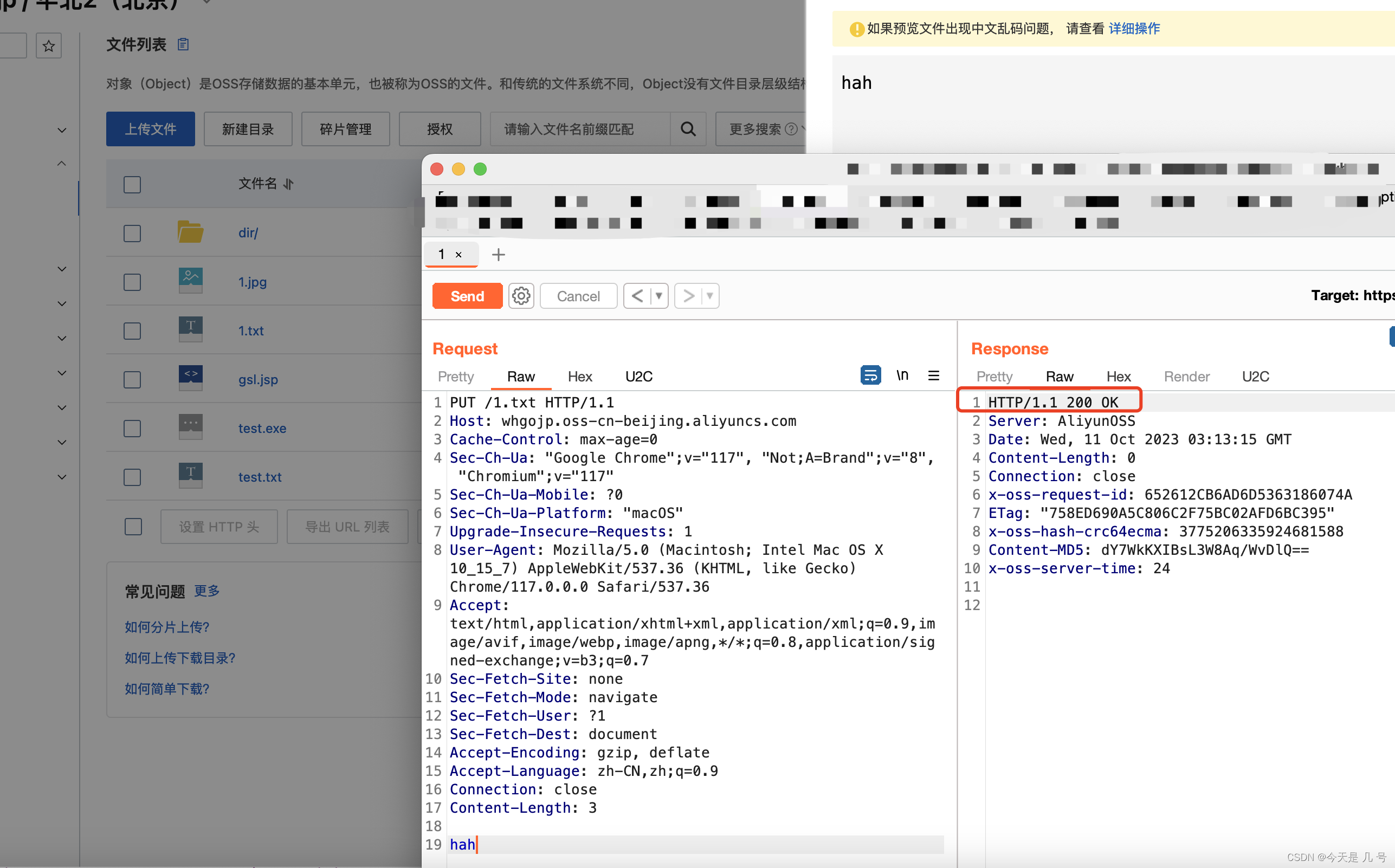Click the 设置 HTTP 头 button
The height and width of the screenshot is (868, 1395).
pos(219,527)
